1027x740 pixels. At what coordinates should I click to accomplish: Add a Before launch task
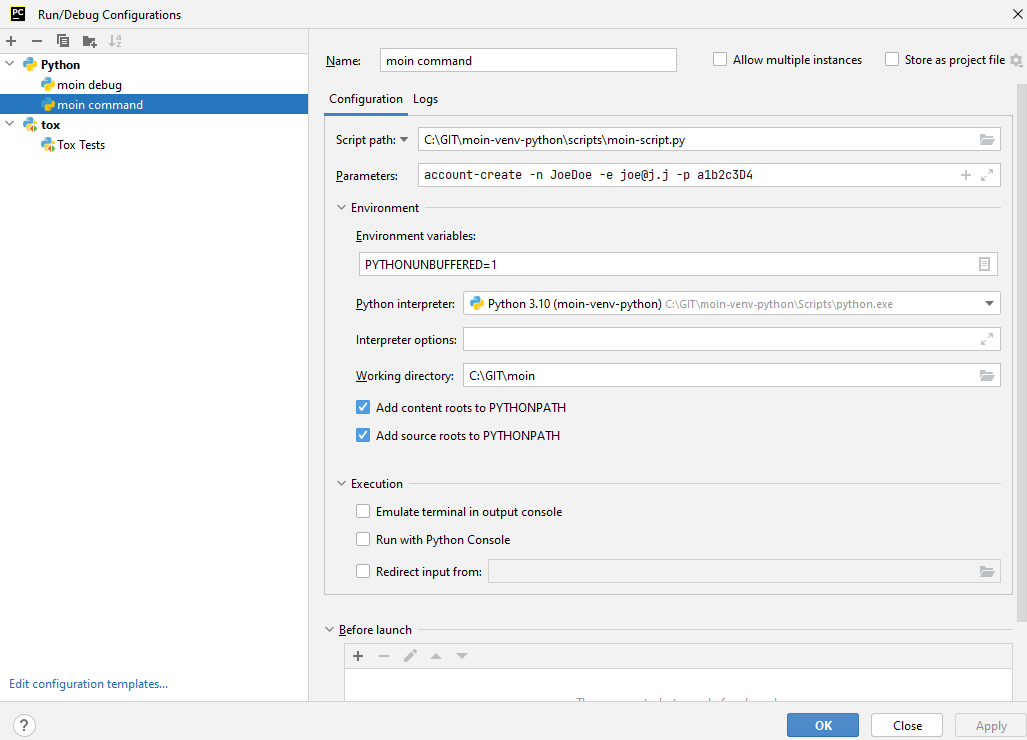[358, 656]
